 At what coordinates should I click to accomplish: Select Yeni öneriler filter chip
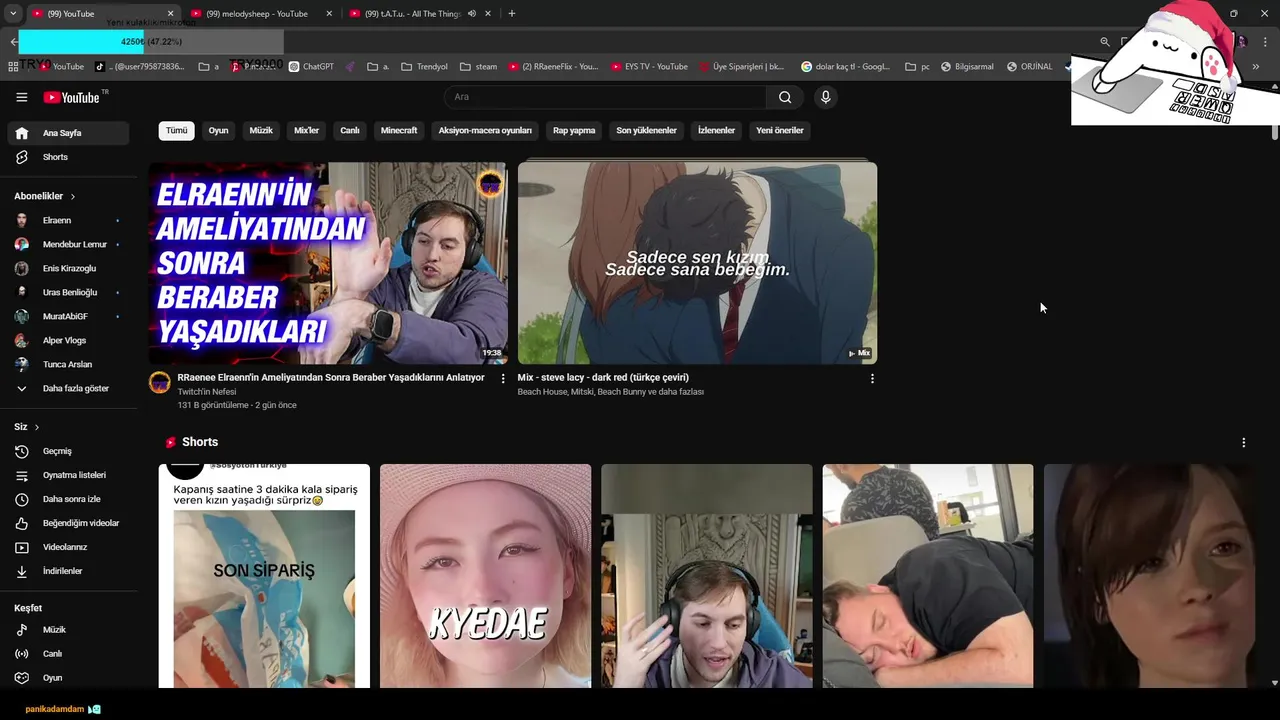(780, 130)
